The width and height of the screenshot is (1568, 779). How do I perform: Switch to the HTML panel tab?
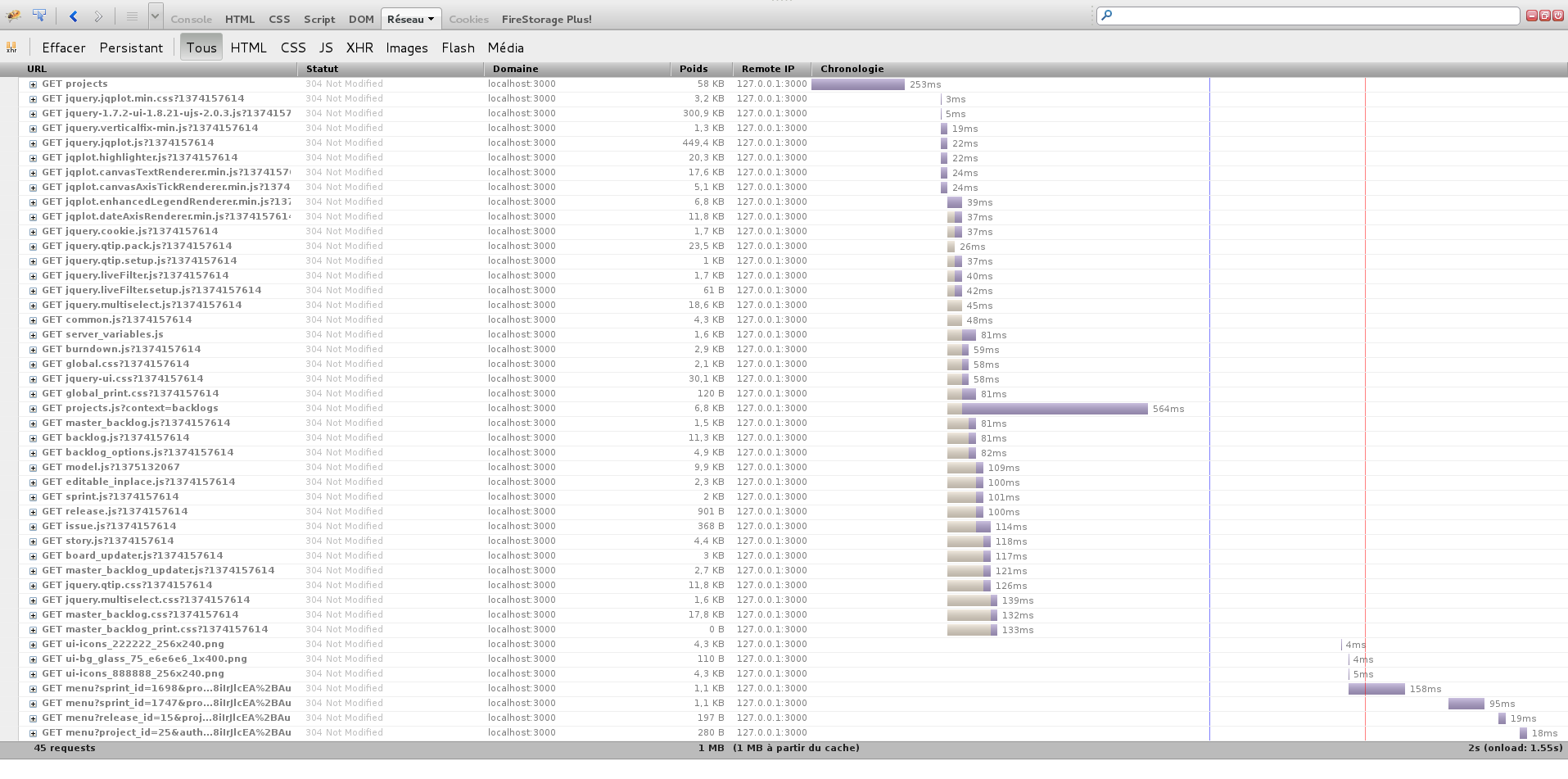[x=240, y=19]
